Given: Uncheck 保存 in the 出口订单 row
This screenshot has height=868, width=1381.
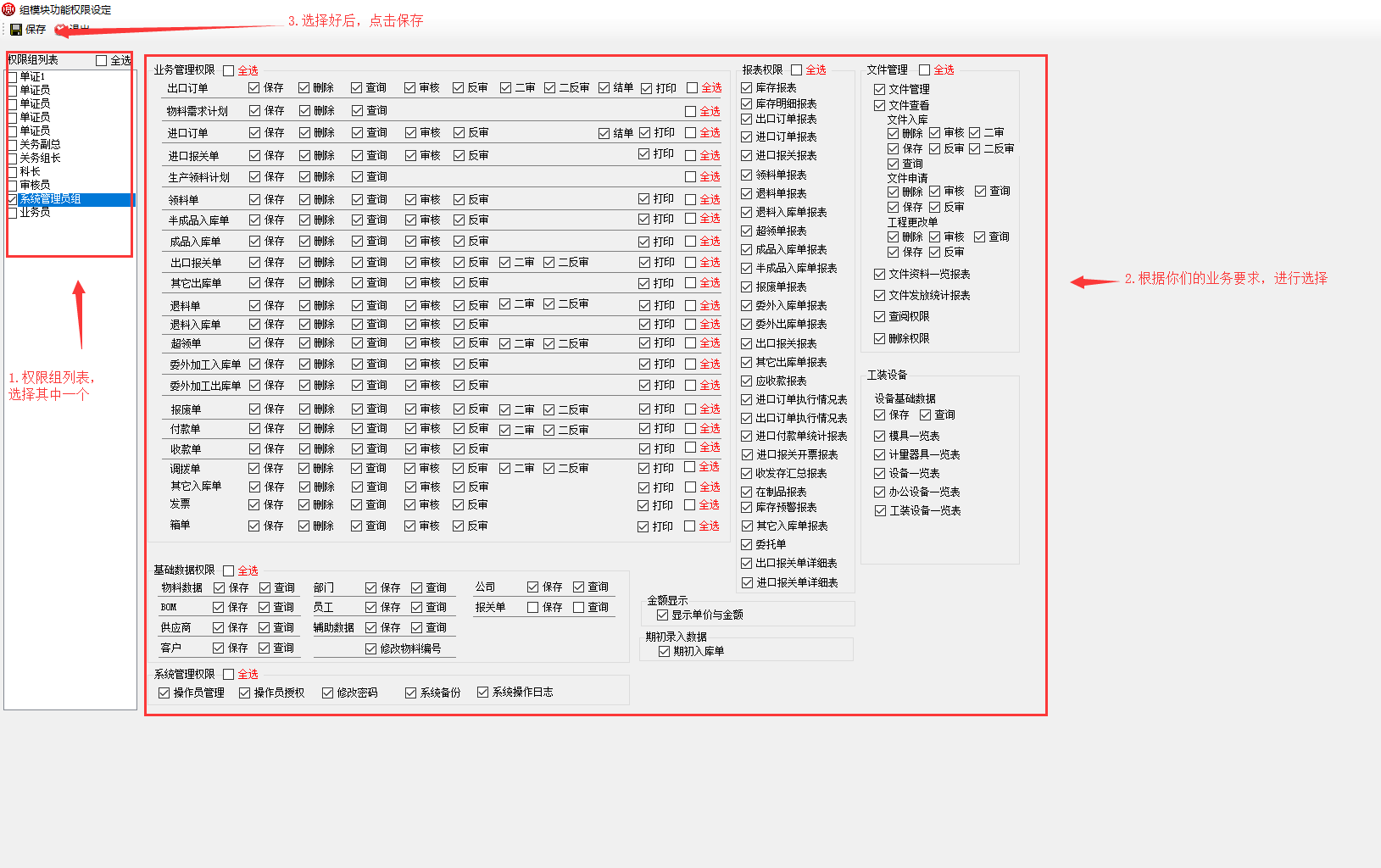Looking at the screenshot, I should (x=254, y=87).
